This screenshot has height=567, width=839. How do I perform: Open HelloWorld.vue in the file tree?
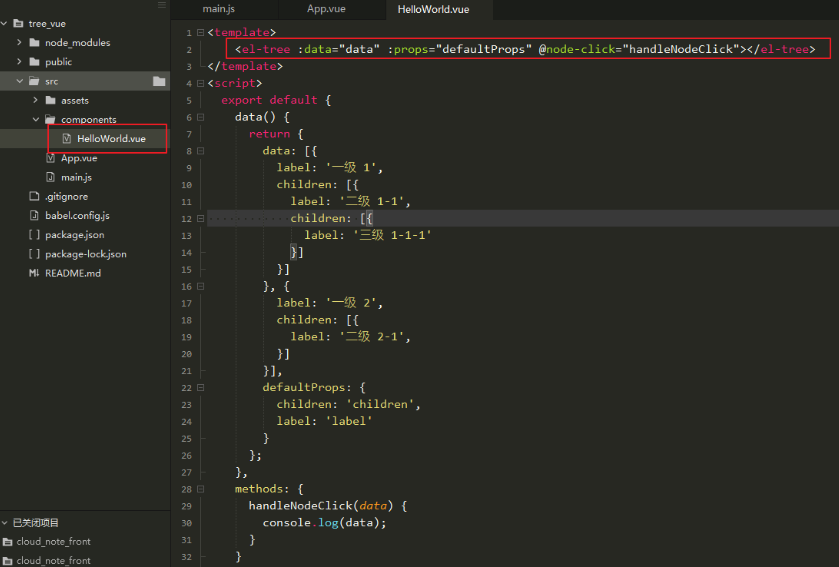coord(111,139)
